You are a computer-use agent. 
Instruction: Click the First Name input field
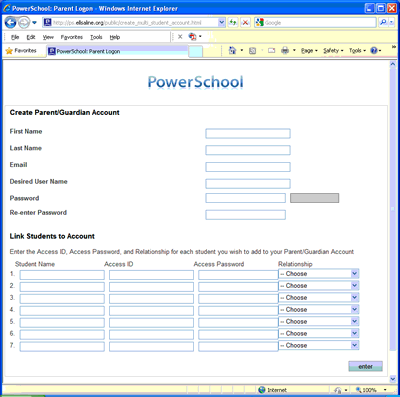click(x=248, y=134)
